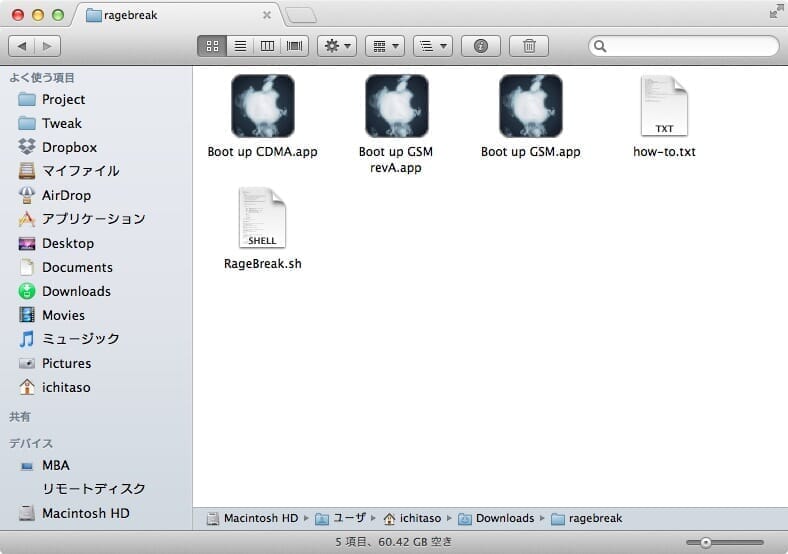Select the how-to.txt file
788x554 pixels.
pos(664,106)
